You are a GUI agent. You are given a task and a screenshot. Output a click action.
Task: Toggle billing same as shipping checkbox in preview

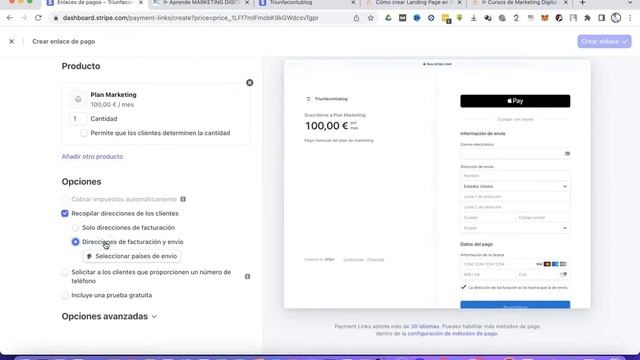(x=463, y=287)
